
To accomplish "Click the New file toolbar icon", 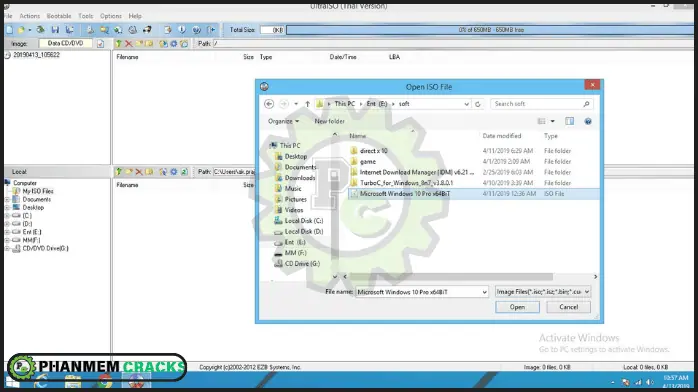I will point(9,30).
